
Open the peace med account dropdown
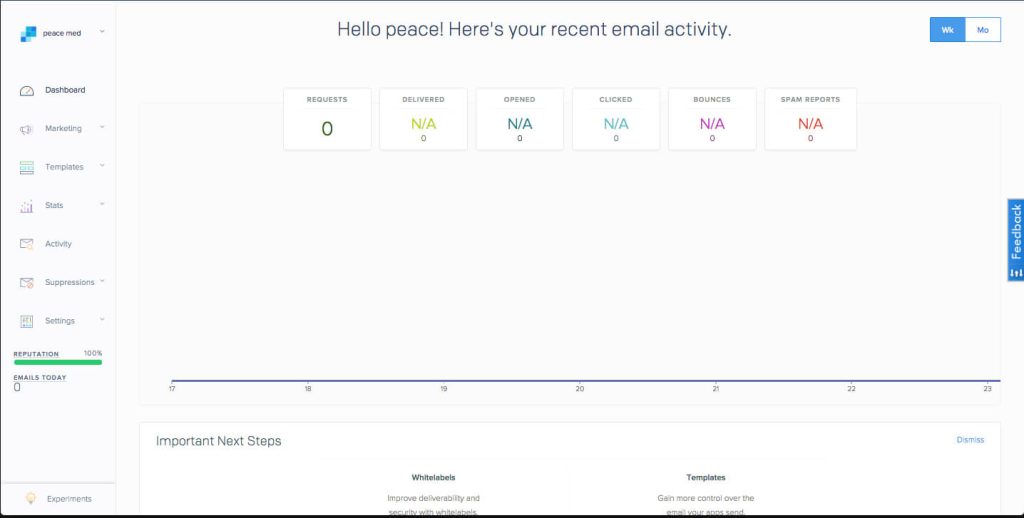click(102, 32)
